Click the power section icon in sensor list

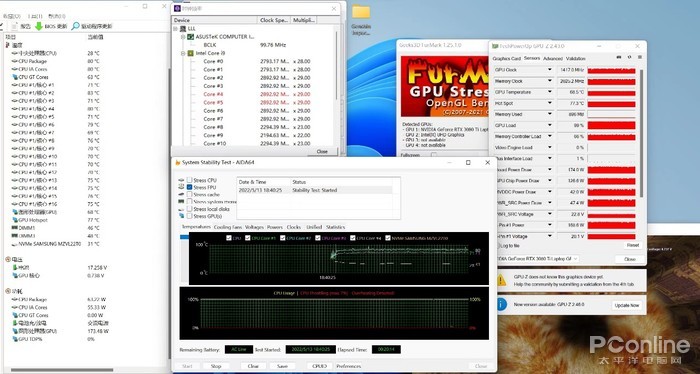8,291
